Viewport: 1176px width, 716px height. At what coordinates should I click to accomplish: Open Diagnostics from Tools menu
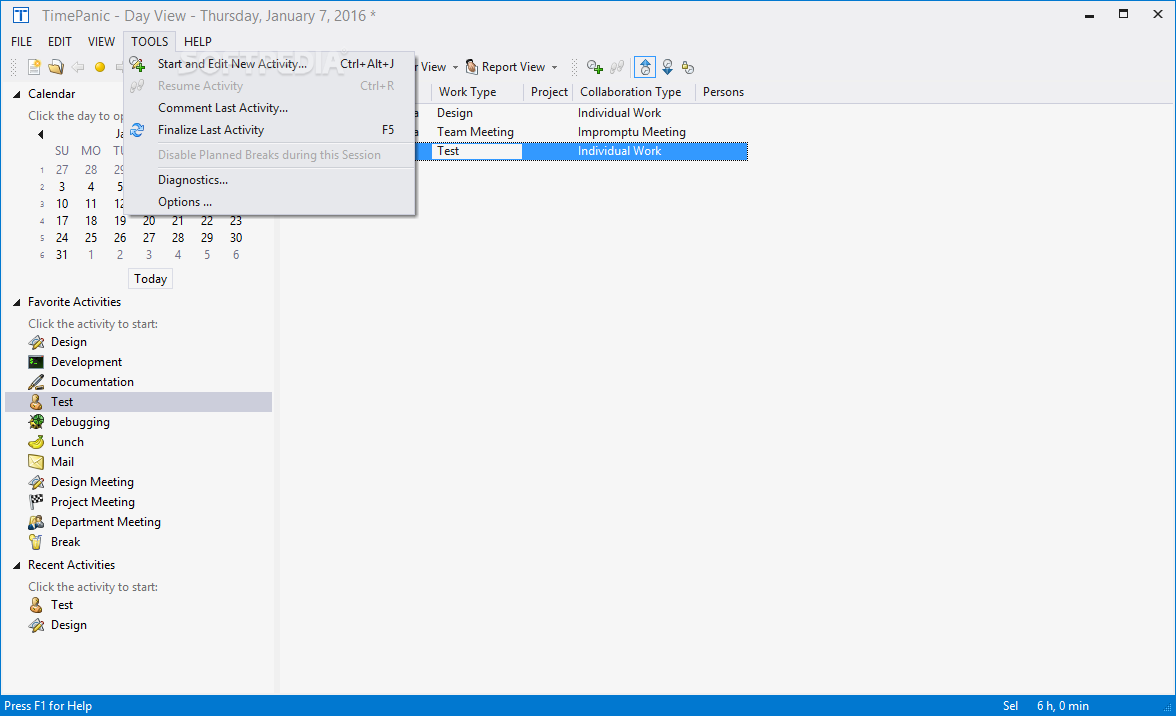pyautogui.click(x=270, y=180)
